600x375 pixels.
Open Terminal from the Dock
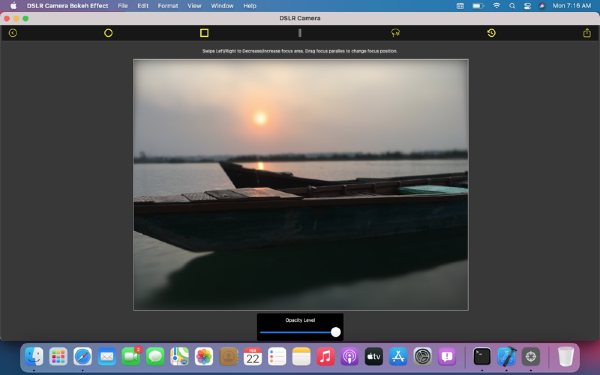[482, 357]
